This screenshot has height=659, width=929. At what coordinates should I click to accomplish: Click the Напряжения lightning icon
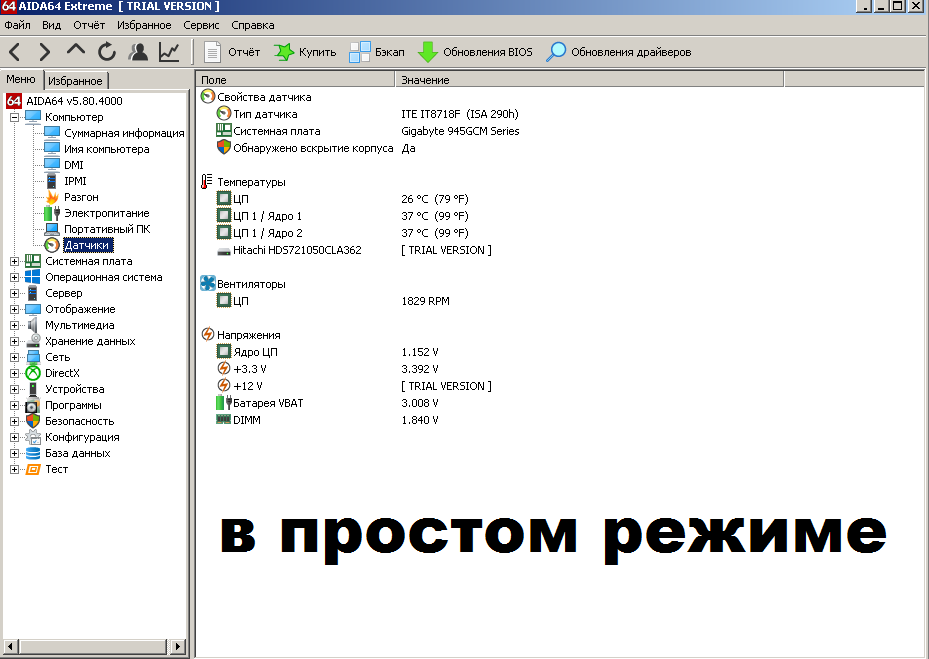tap(207, 334)
